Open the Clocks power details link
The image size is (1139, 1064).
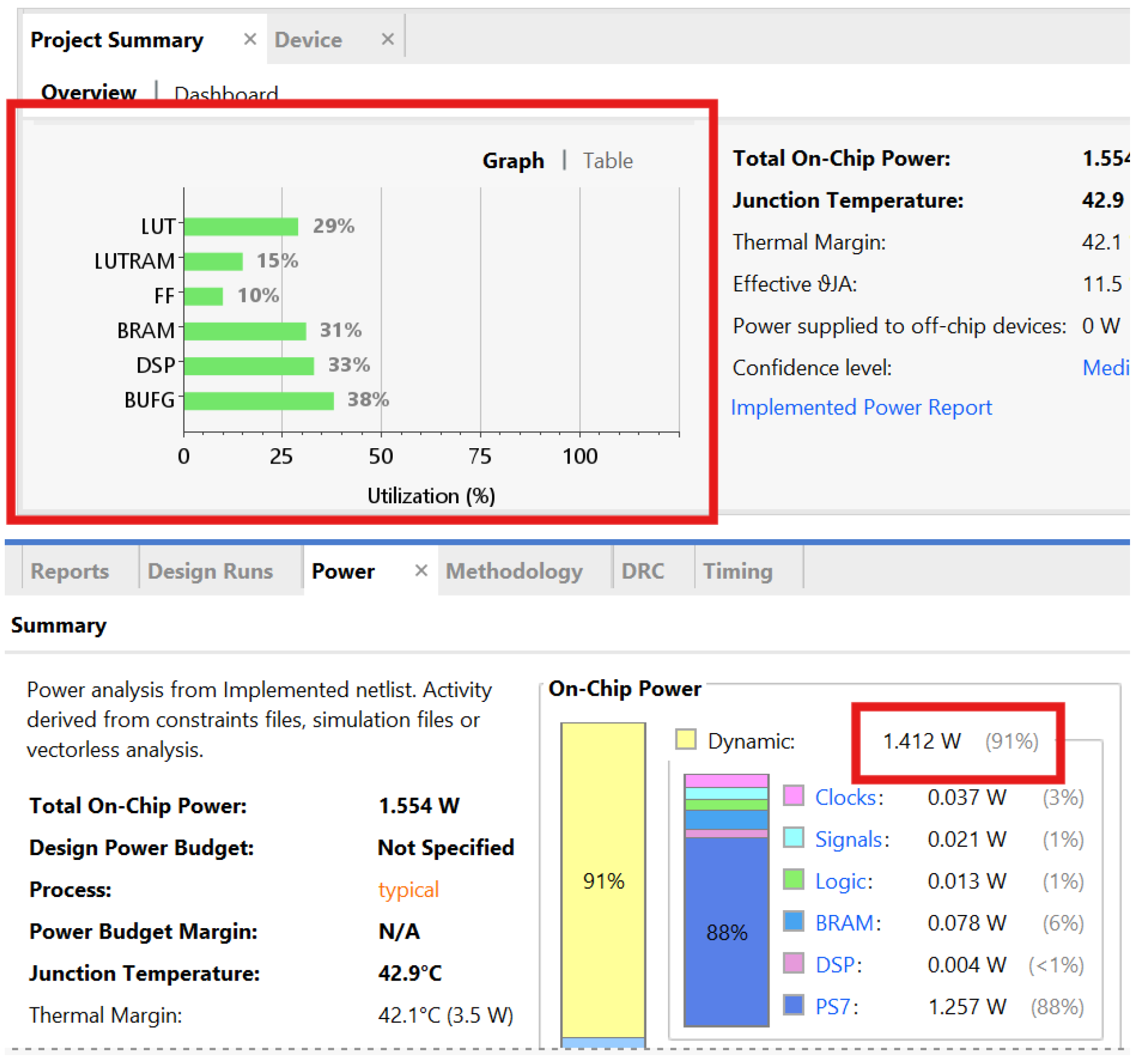click(x=846, y=798)
